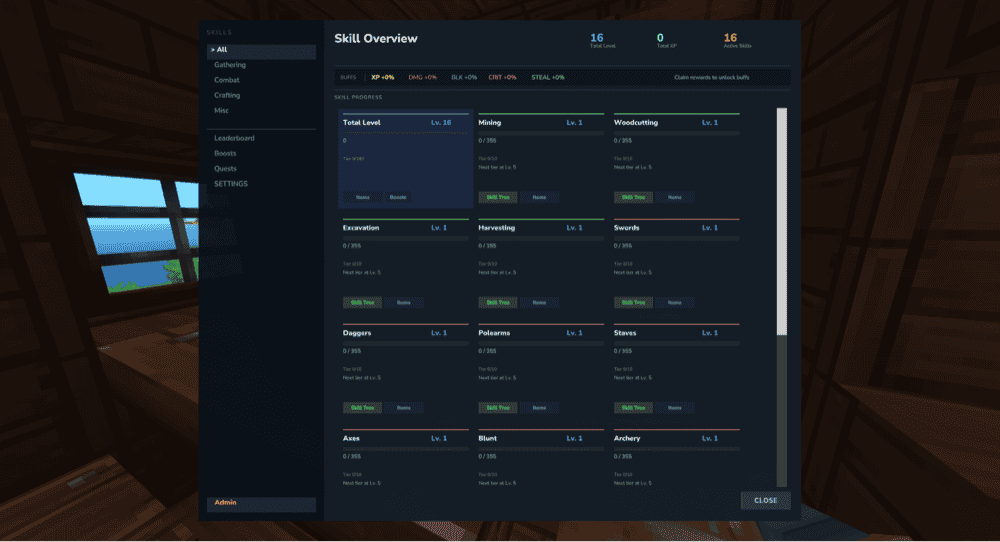Open the Mining Skill Tree
Image resolution: width=1000 pixels, height=542 pixels.
[x=497, y=198]
